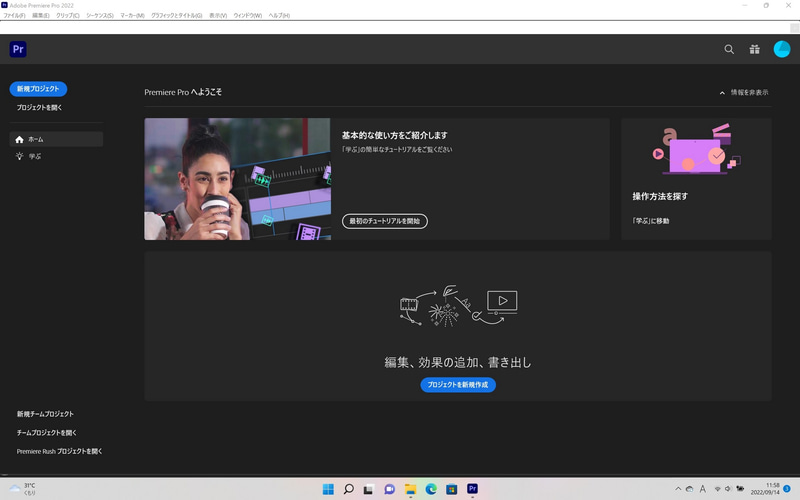Open File Explorer from taskbar
800x500 pixels.
click(410, 489)
